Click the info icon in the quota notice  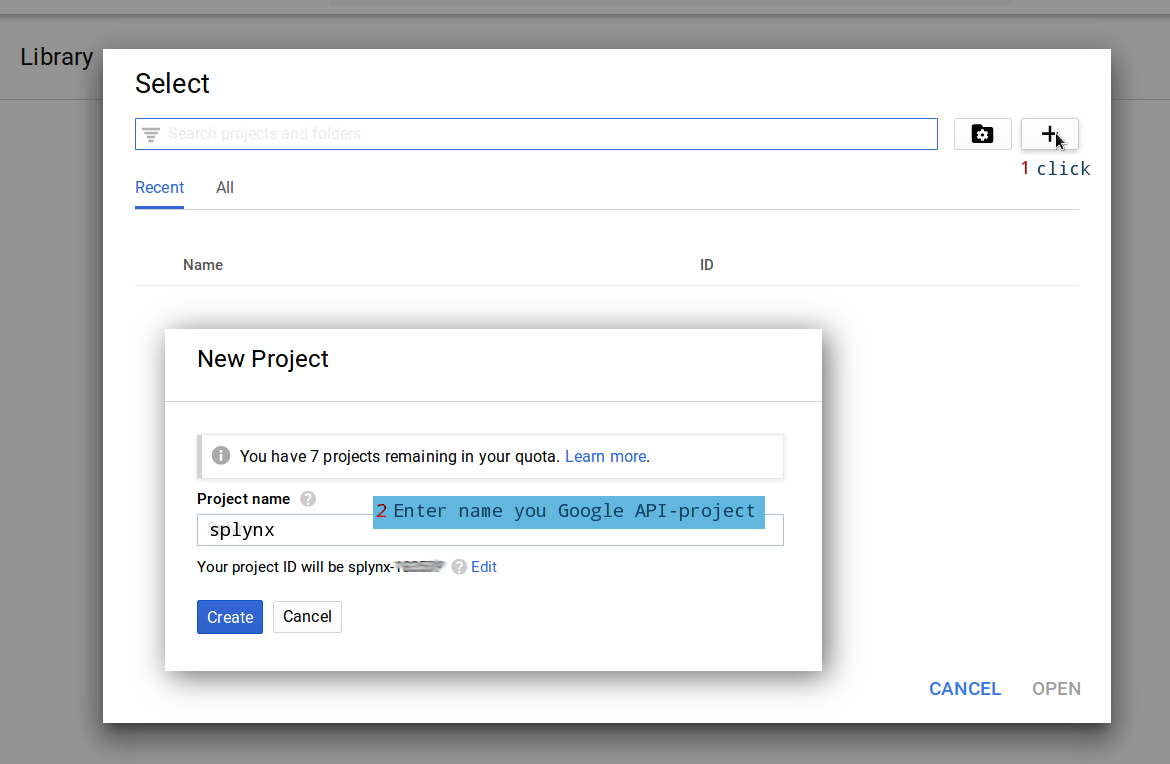point(221,456)
